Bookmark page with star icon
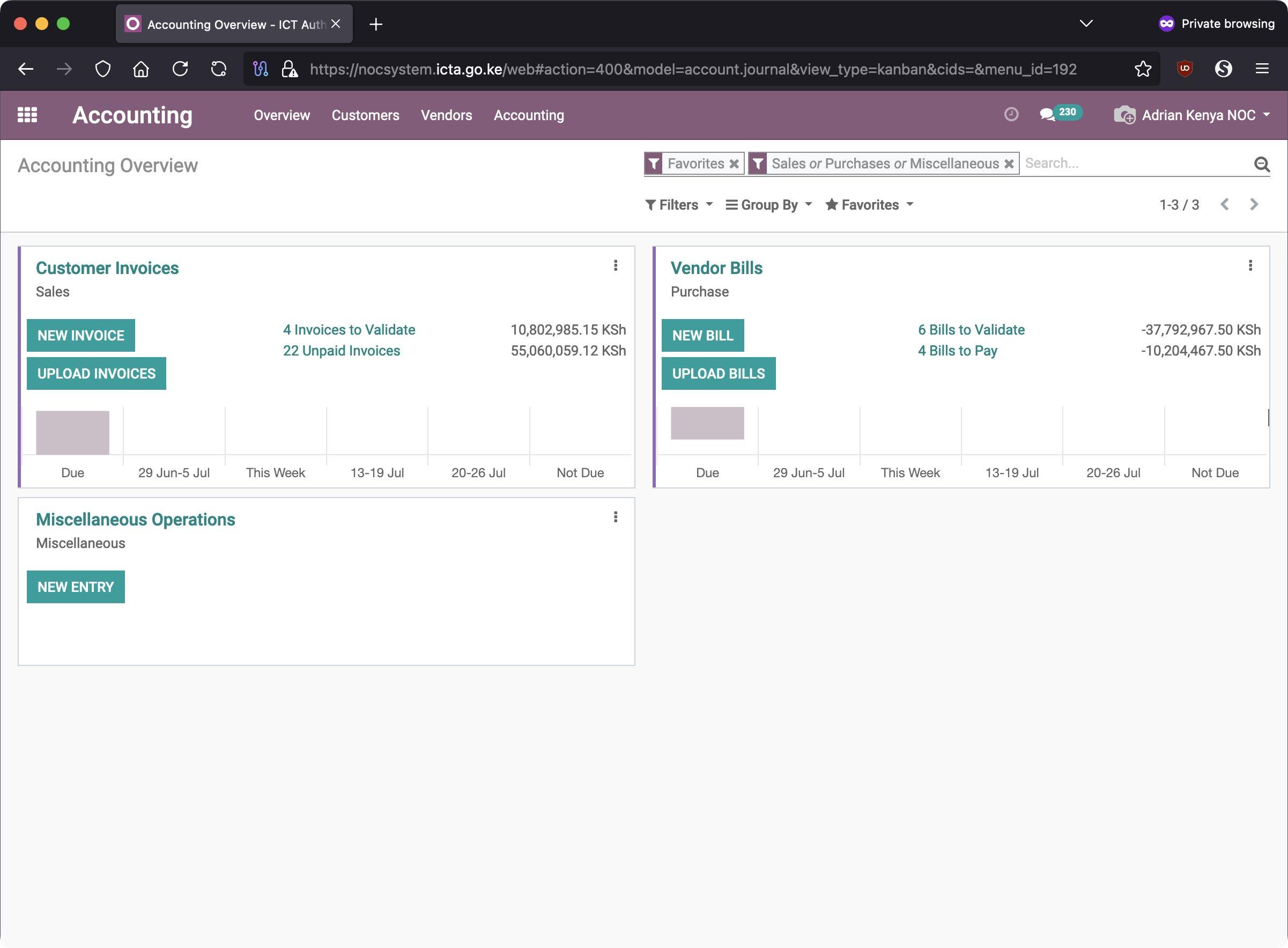1288x948 pixels. click(x=1142, y=69)
